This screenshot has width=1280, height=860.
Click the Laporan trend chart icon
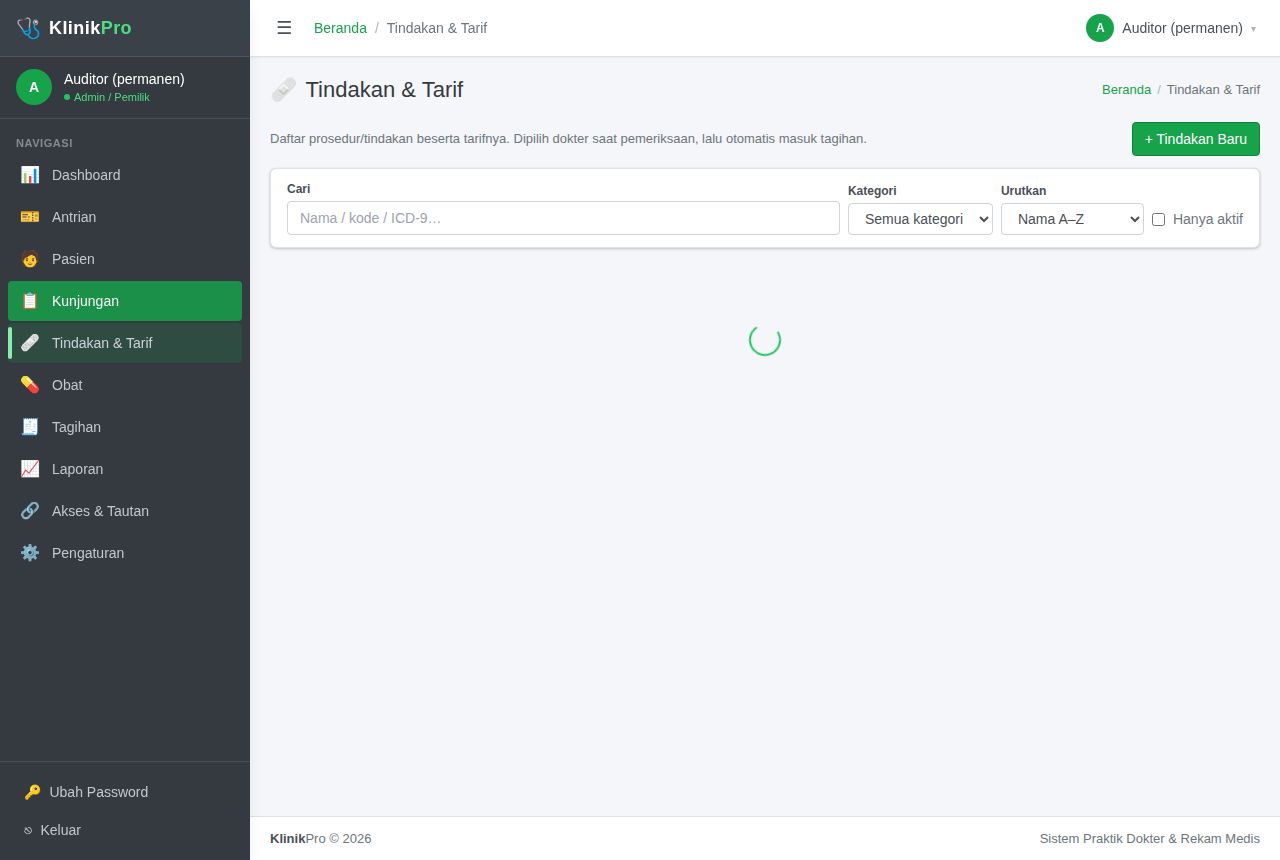click(30, 469)
